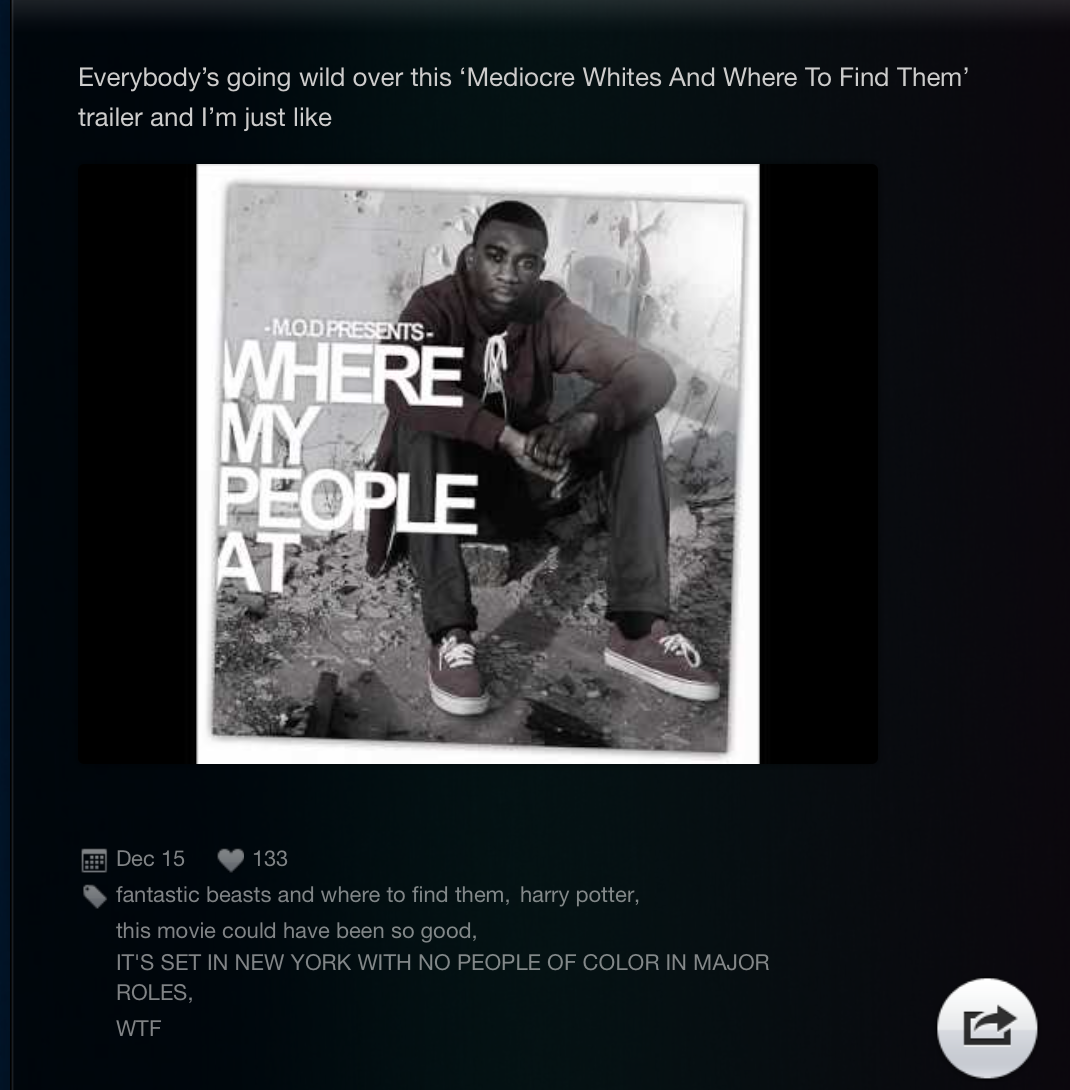Click the round share arrow button

(x=987, y=1027)
